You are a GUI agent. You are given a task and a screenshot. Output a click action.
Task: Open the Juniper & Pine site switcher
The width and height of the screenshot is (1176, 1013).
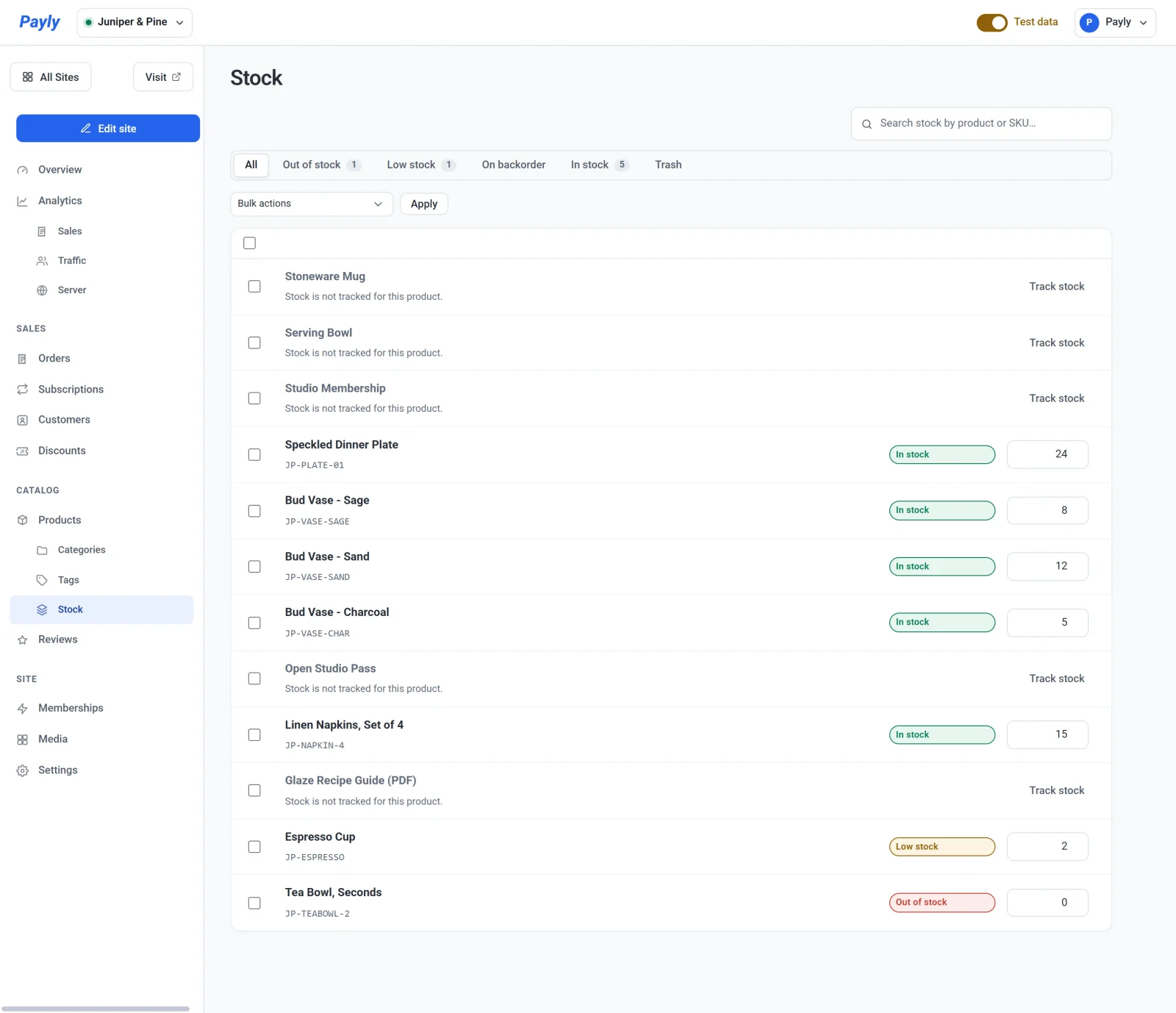pyautogui.click(x=135, y=22)
